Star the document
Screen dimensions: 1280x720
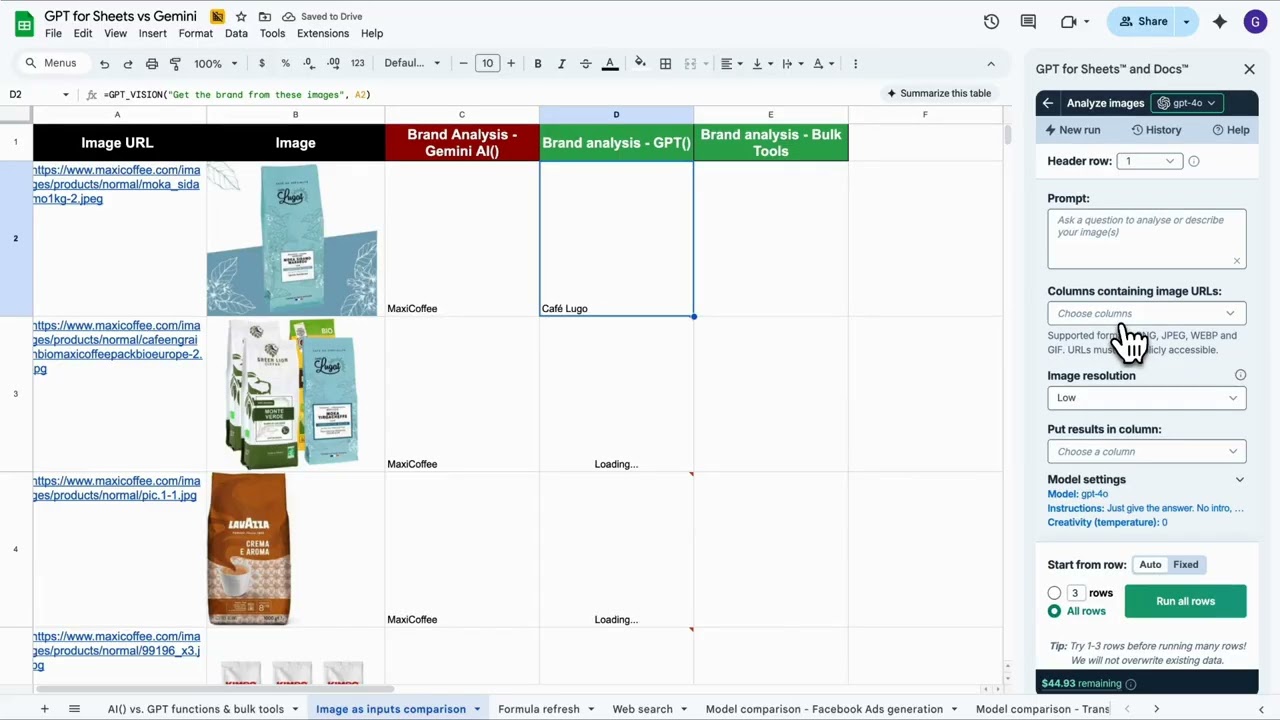coord(241,17)
